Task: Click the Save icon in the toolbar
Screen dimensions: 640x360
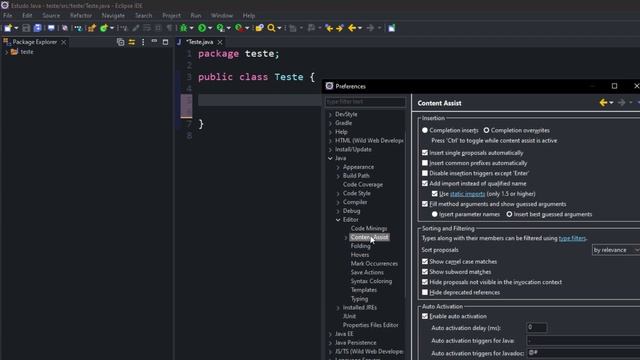Action: (x=26, y=28)
